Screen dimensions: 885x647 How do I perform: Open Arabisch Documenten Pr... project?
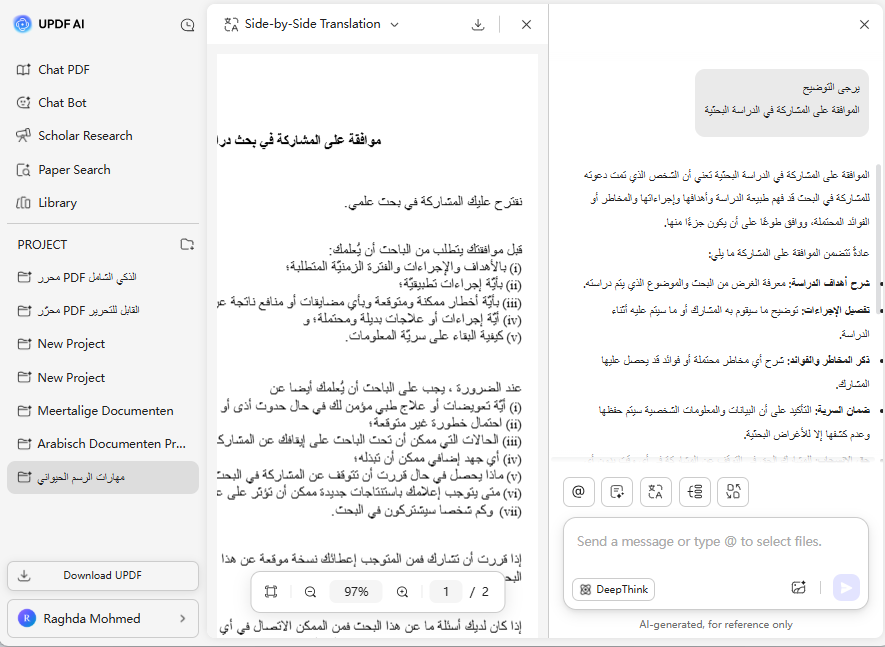pyautogui.click(x=103, y=444)
